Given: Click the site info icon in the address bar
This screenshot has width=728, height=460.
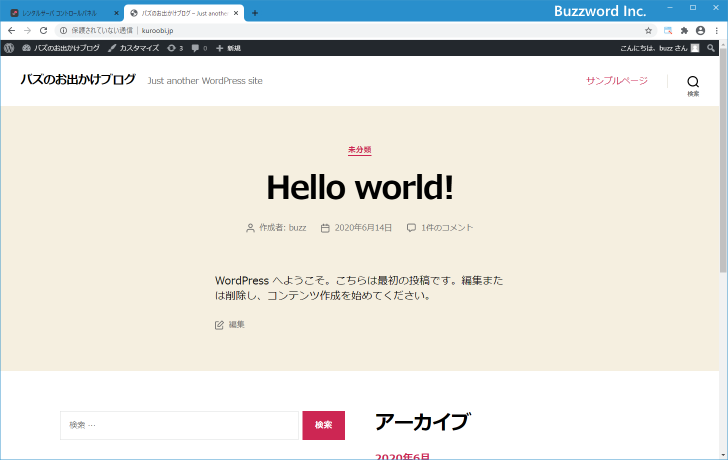Looking at the screenshot, I should pos(64,31).
